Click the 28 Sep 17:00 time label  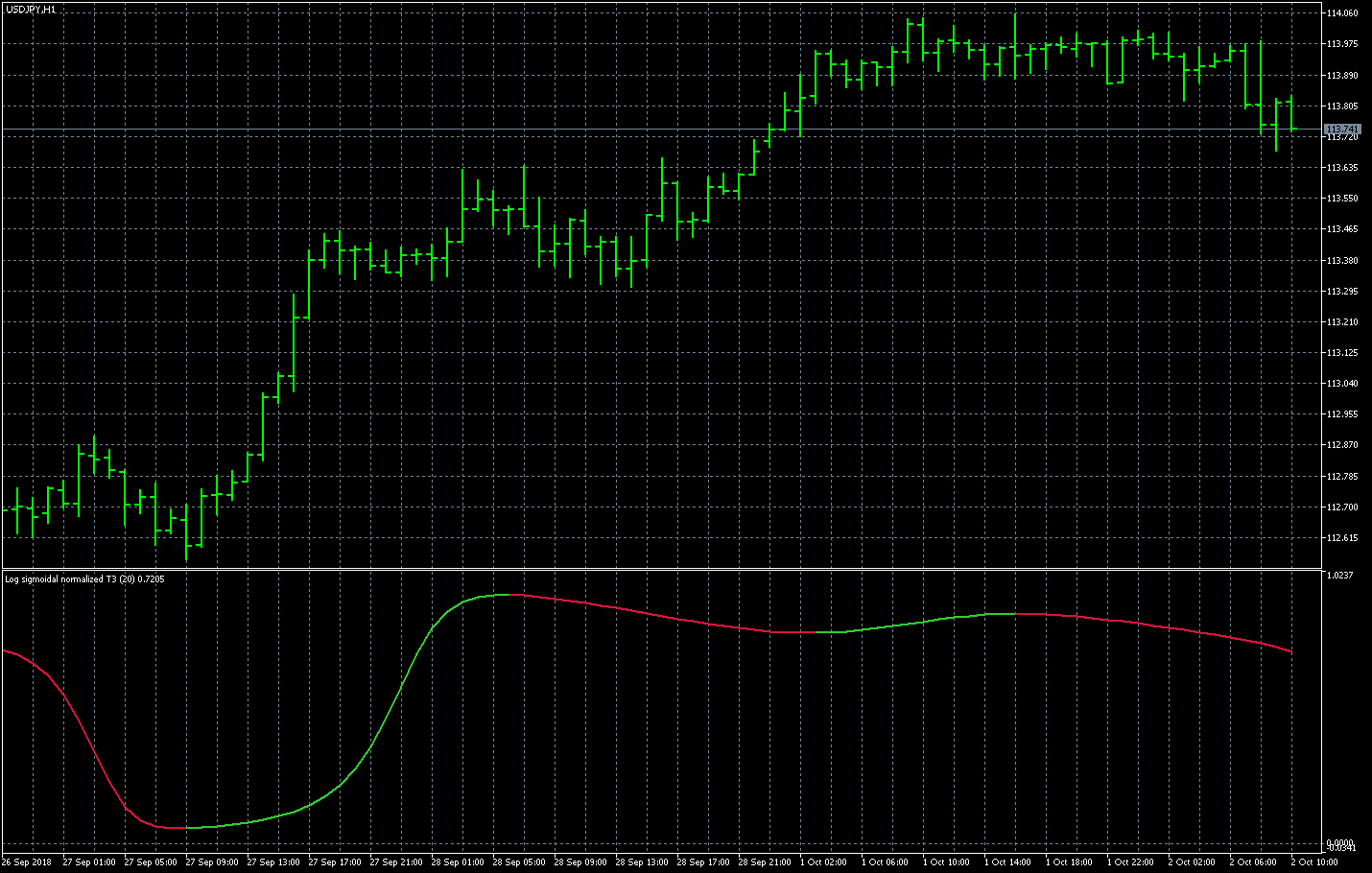[x=703, y=862]
